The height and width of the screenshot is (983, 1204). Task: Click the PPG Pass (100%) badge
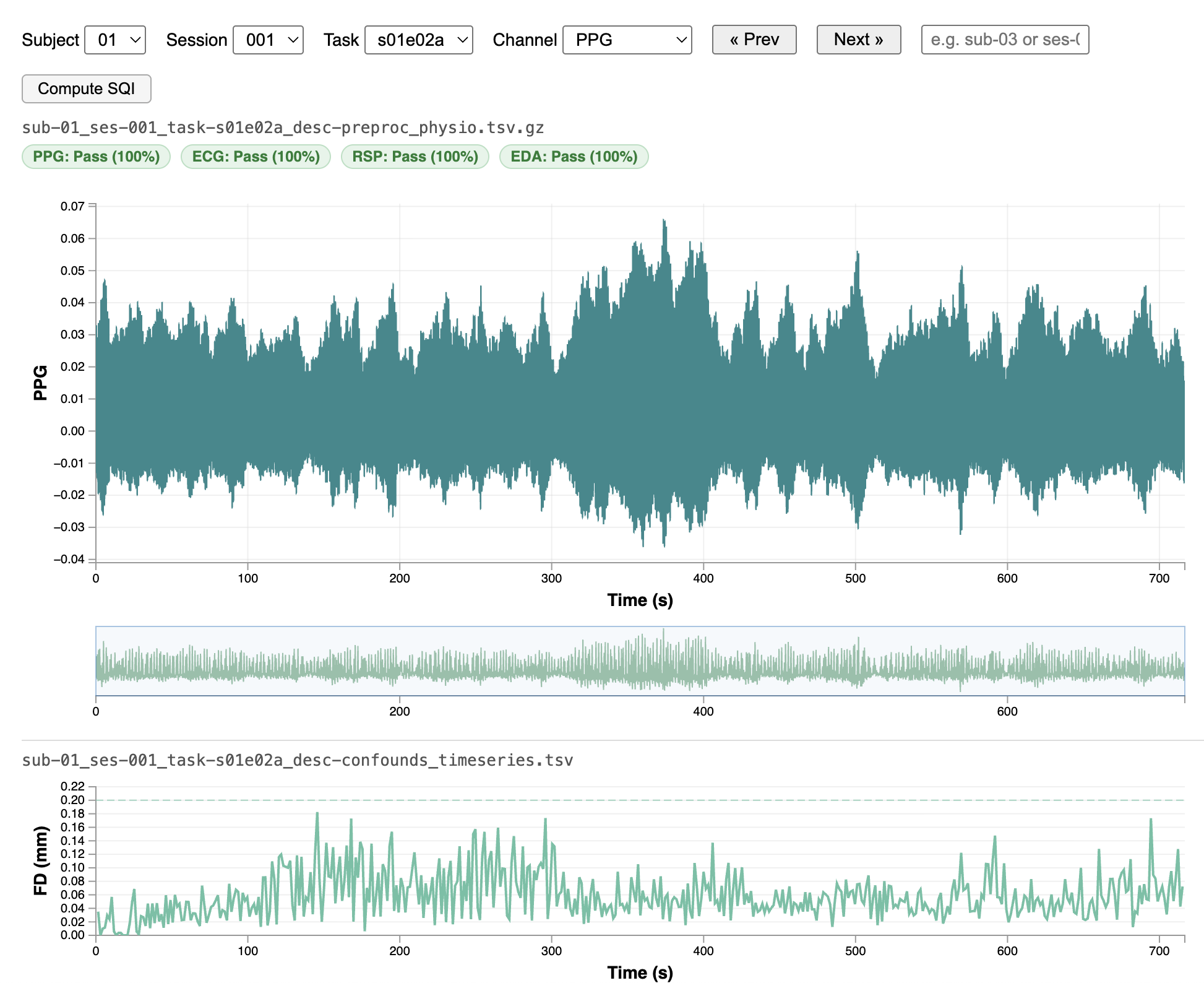(x=96, y=157)
